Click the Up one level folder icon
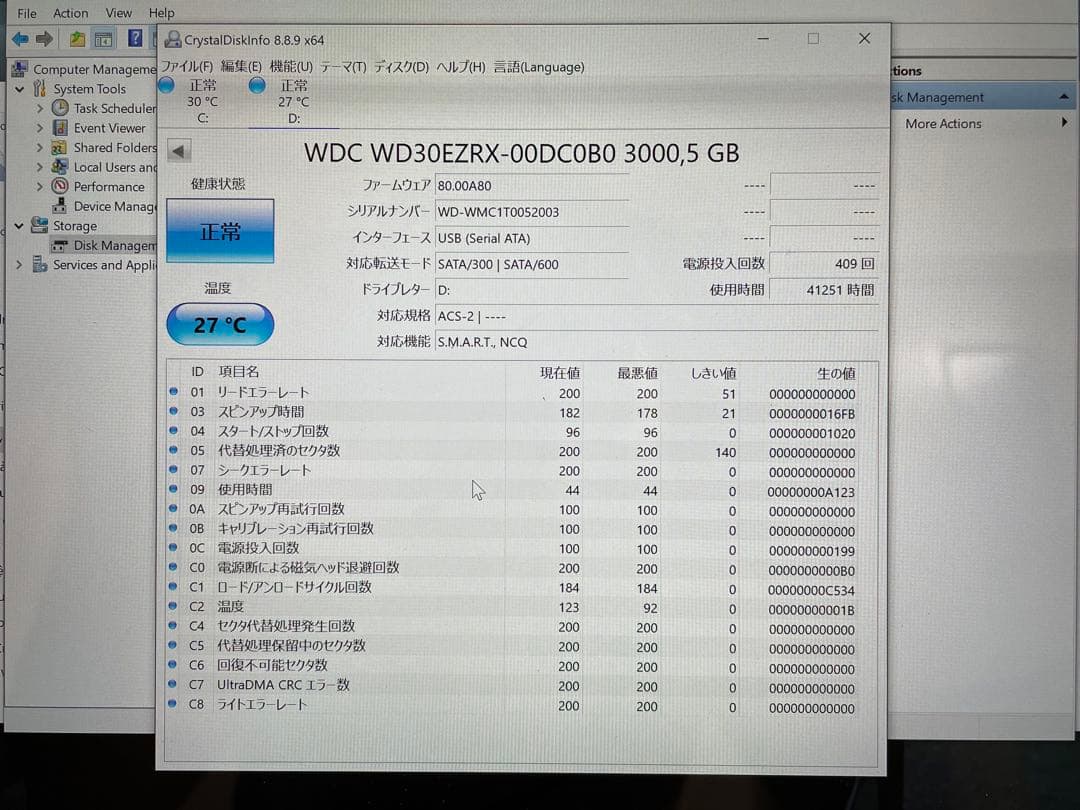Image resolution: width=1080 pixels, height=810 pixels. tap(76, 39)
